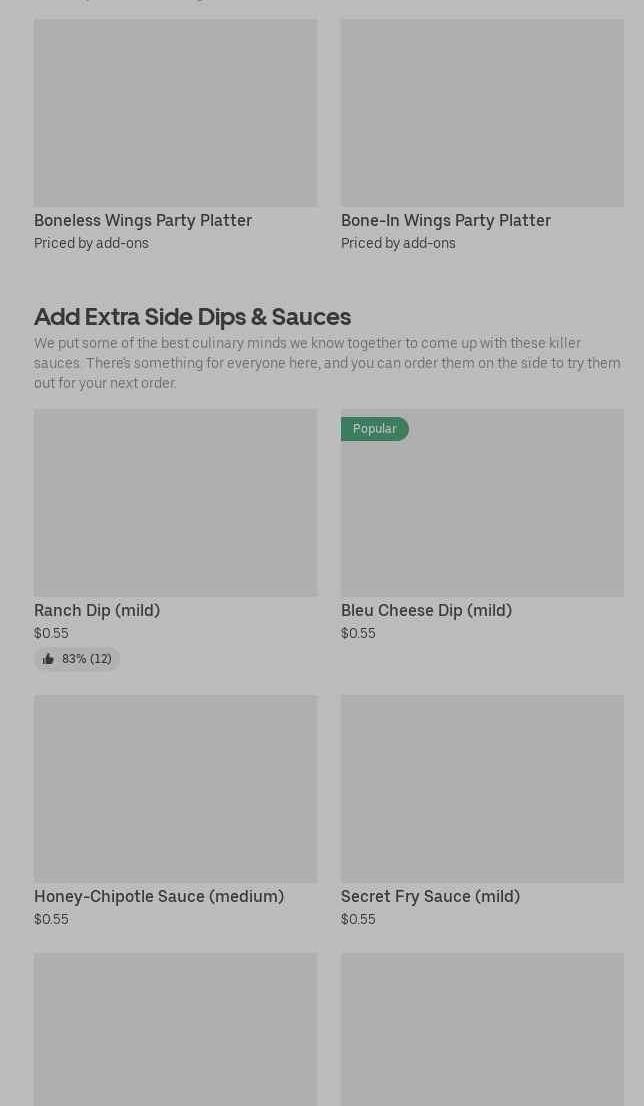
Task: Select the Ranch Dip (mild) title
Action: (x=97, y=610)
